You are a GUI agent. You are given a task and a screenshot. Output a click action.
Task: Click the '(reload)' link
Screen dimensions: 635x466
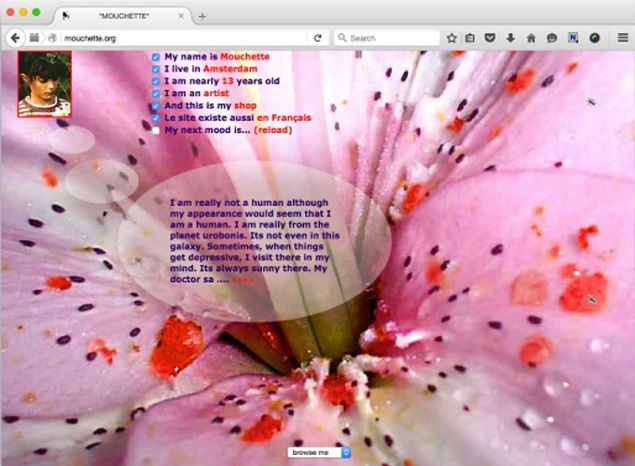click(x=273, y=130)
